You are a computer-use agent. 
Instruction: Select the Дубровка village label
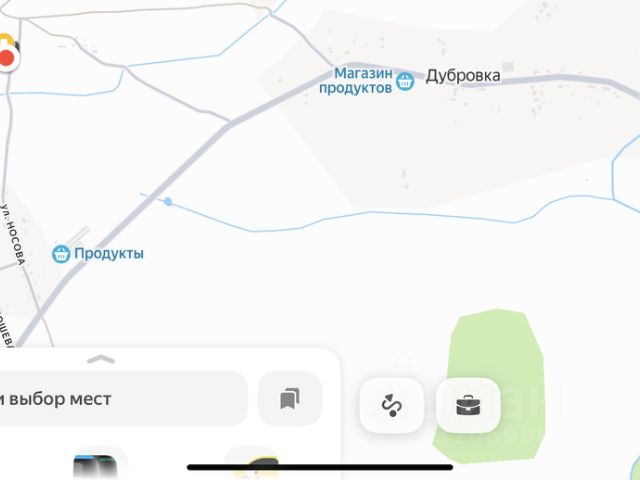click(463, 76)
